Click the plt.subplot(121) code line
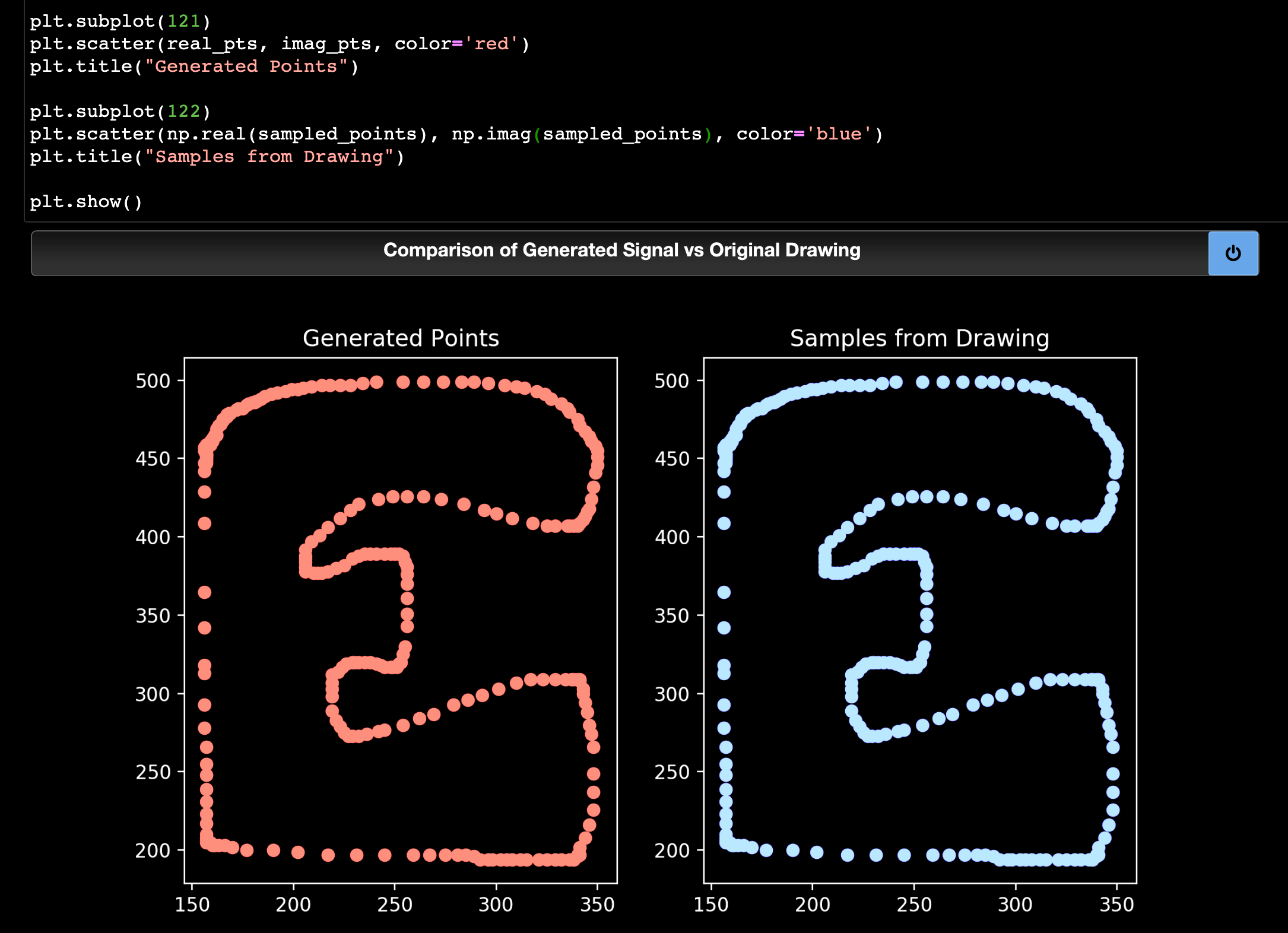The height and width of the screenshot is (933, 1288). 120,21
